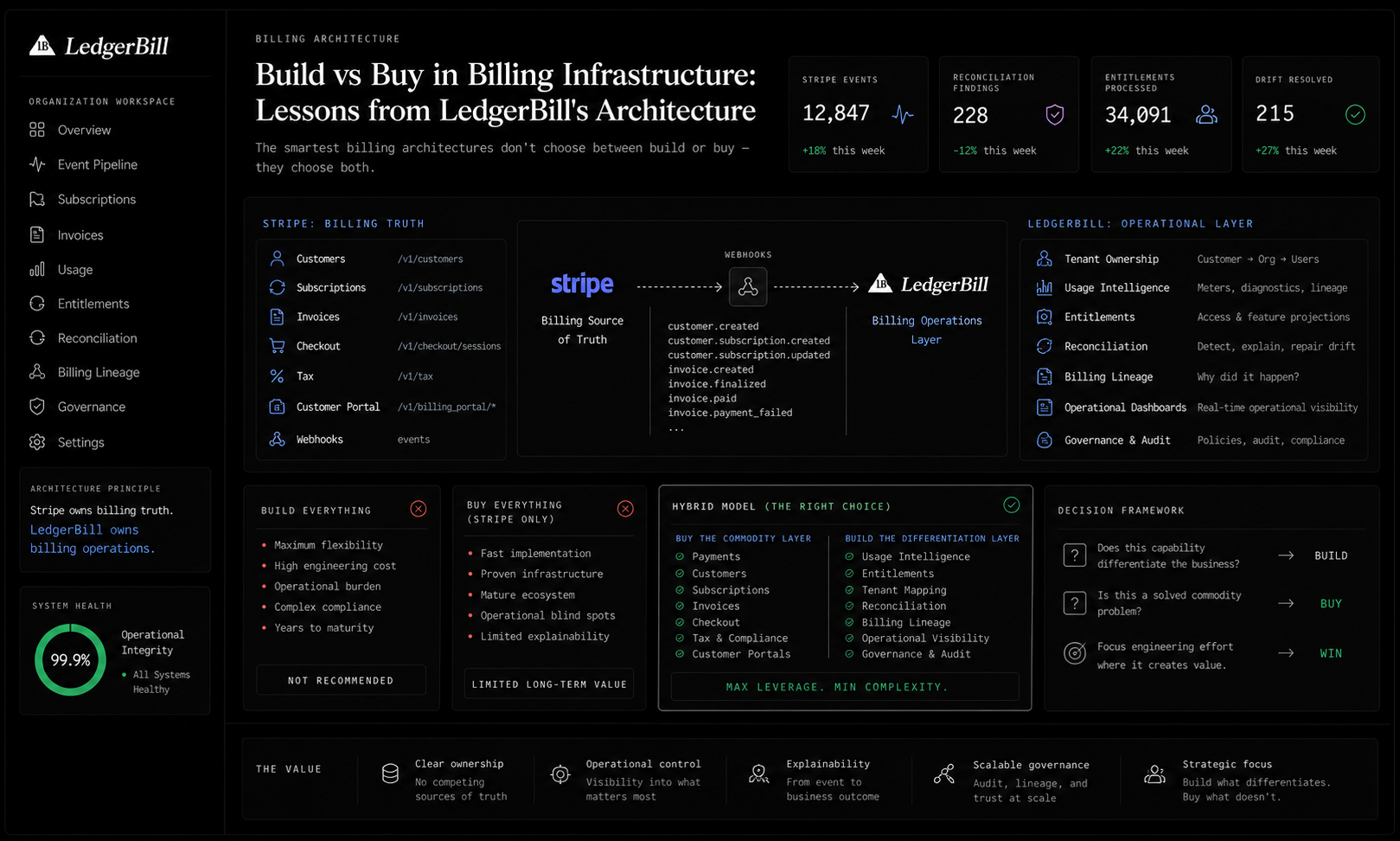Click the Scalable governance icon

tap(943, 774)
